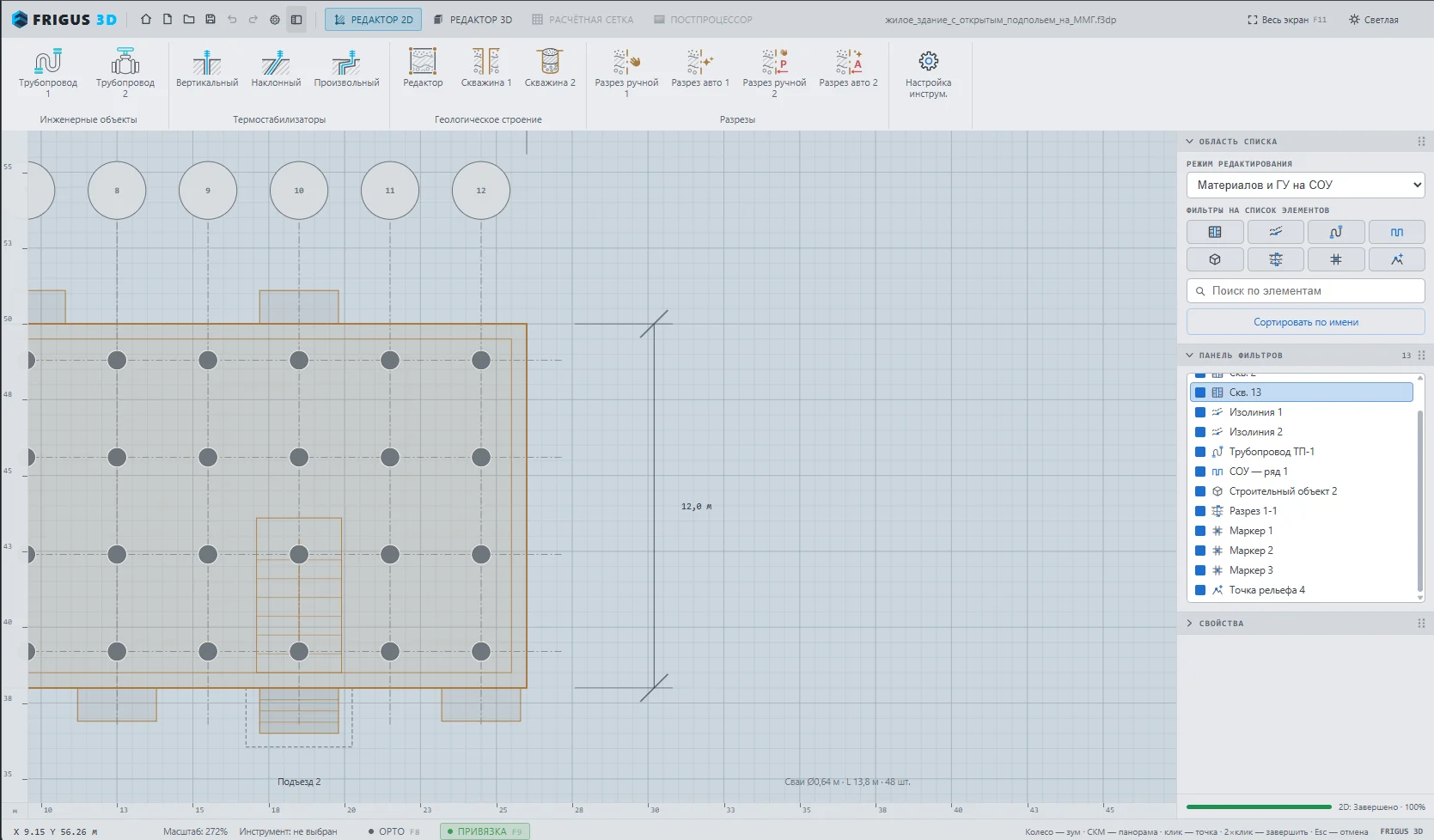The width and height of the screenshot is (1434, 840).
Task: Open the Режим редактирования dropdown
Action: click(1305, 185)
